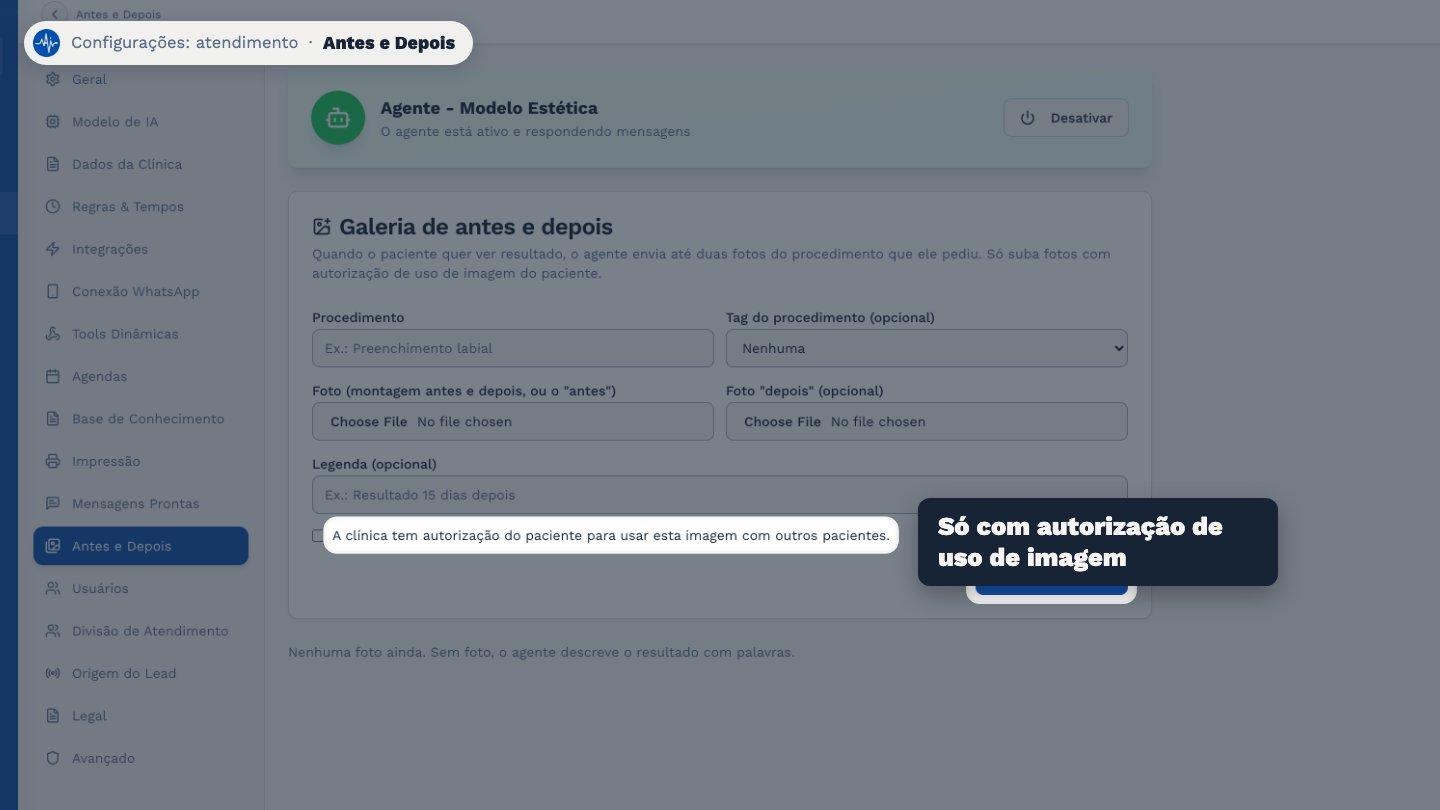Viewport: 1440px width, 810px height.
Task: Click the Legenda optional text field
Action: point(720,495)
